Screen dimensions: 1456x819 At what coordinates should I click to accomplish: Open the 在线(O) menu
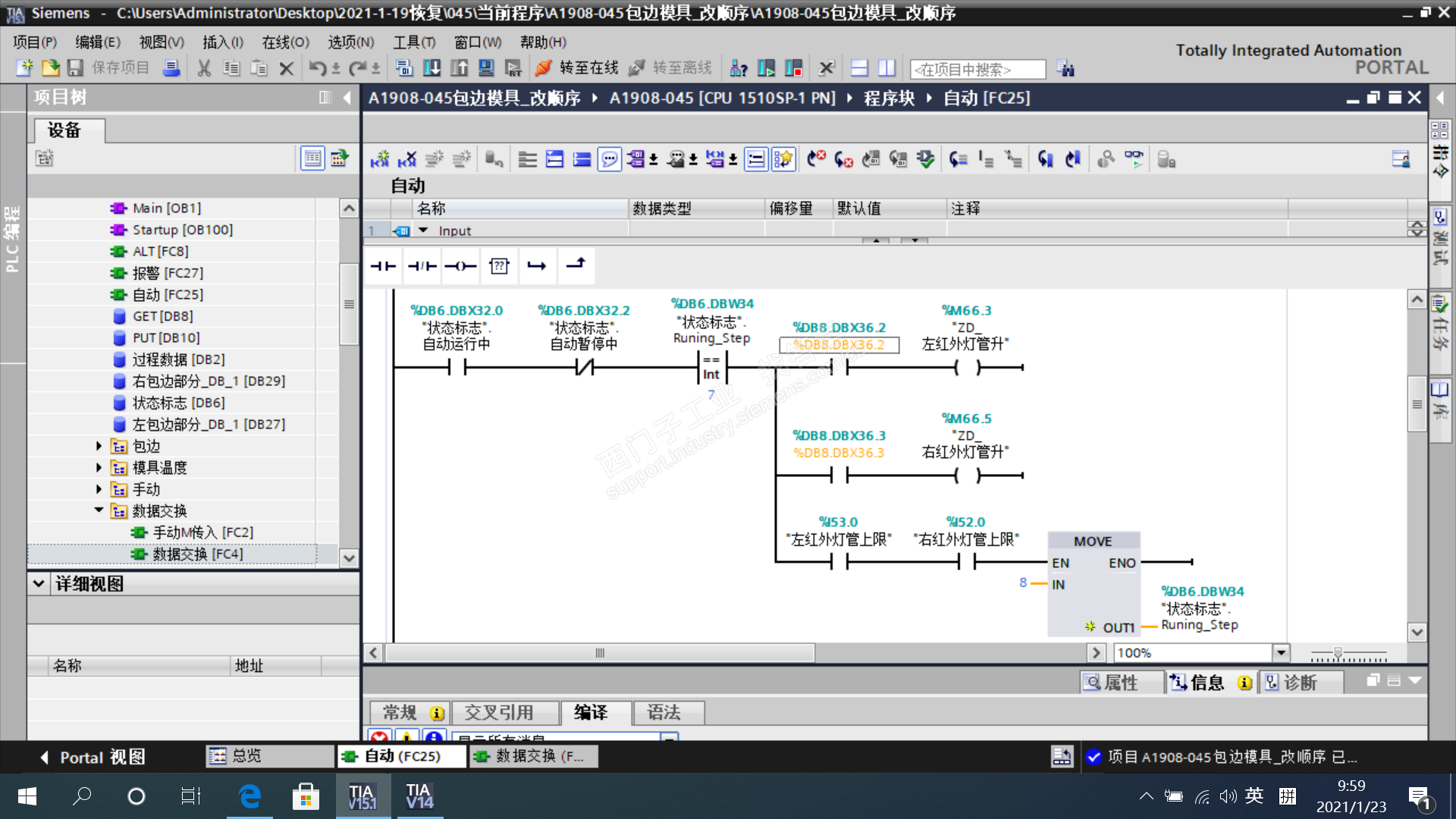pyautogui.click(x=285, y=42)
